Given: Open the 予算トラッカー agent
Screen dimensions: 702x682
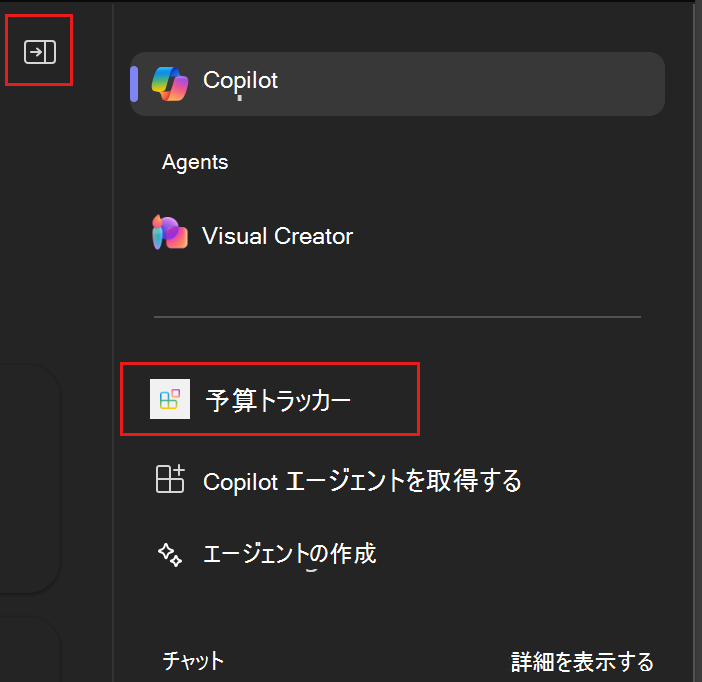Looking at the screenshot, I should [270, 399].
